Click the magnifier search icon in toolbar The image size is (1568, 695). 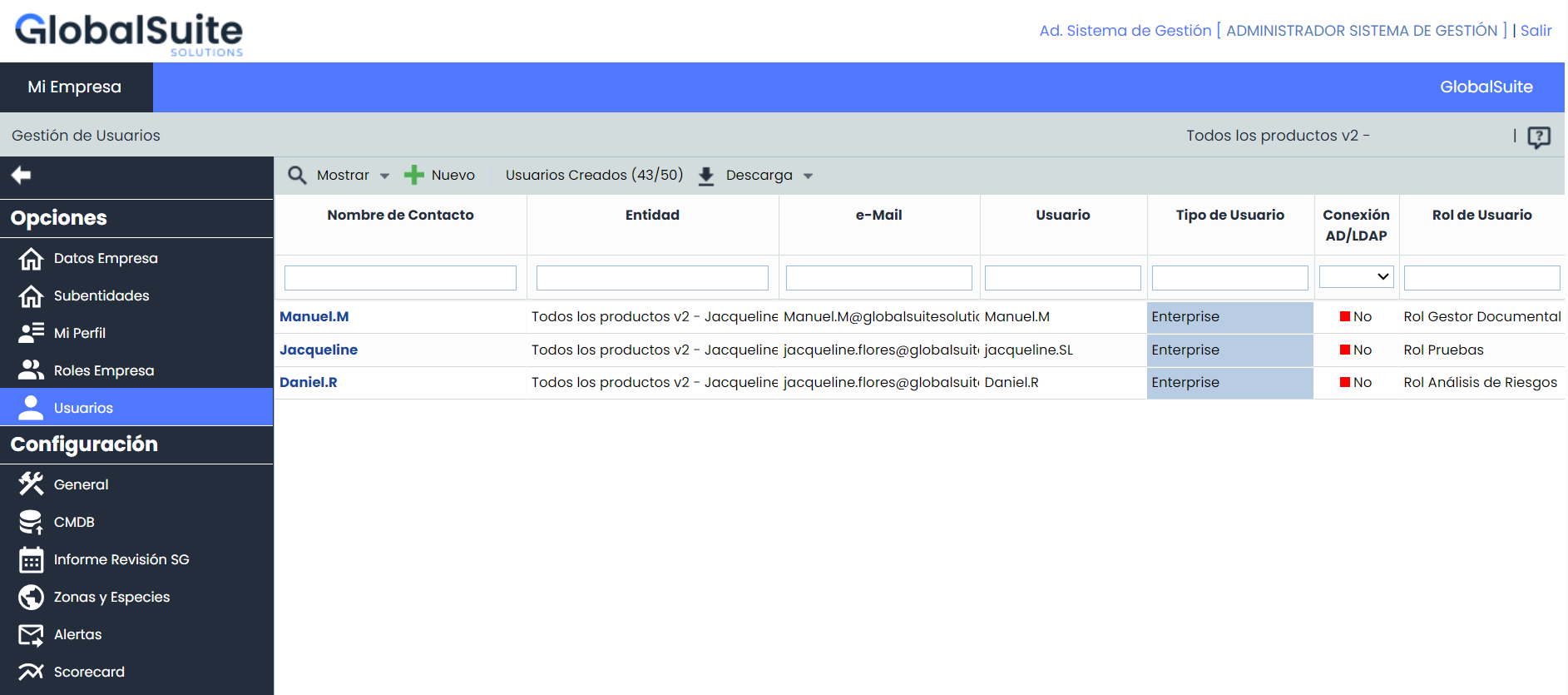click(297, 175)
